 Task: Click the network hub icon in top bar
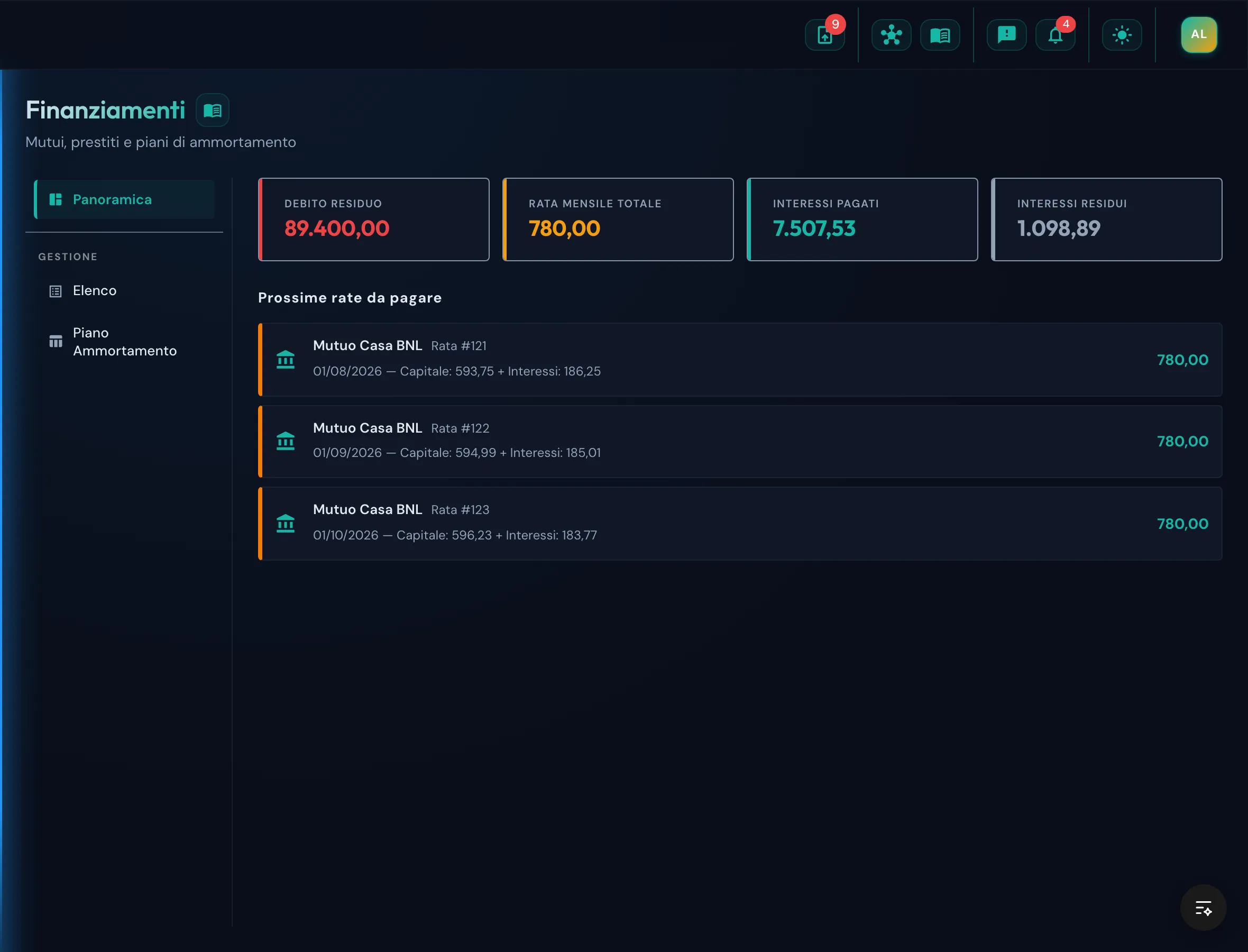[891, 35]
